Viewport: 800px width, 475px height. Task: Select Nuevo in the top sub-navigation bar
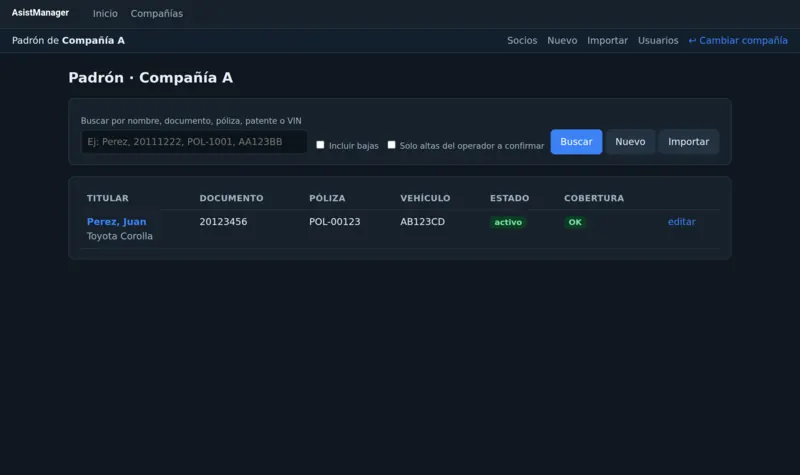click(x=562, y=40)
